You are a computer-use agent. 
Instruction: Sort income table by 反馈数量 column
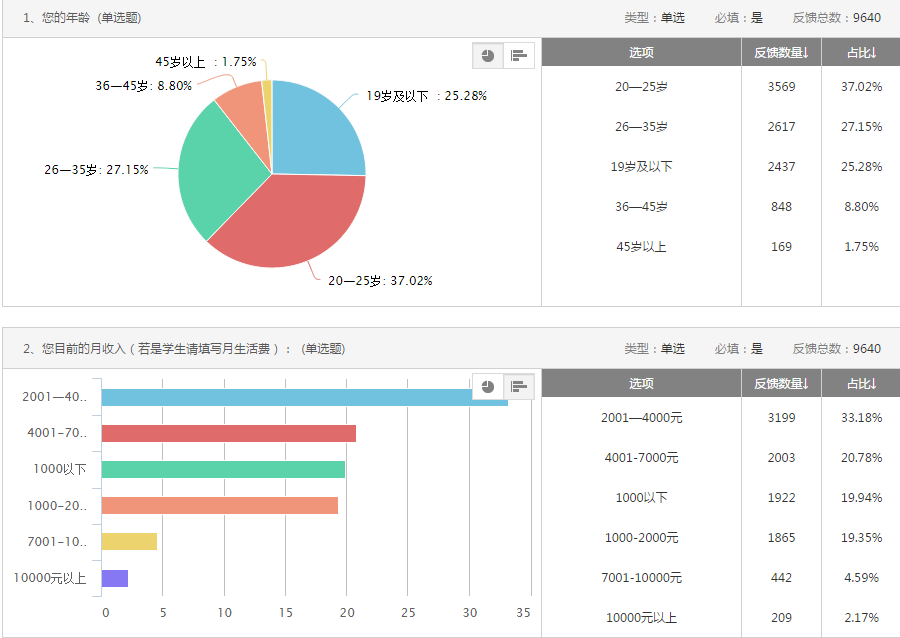pos(781,384)
